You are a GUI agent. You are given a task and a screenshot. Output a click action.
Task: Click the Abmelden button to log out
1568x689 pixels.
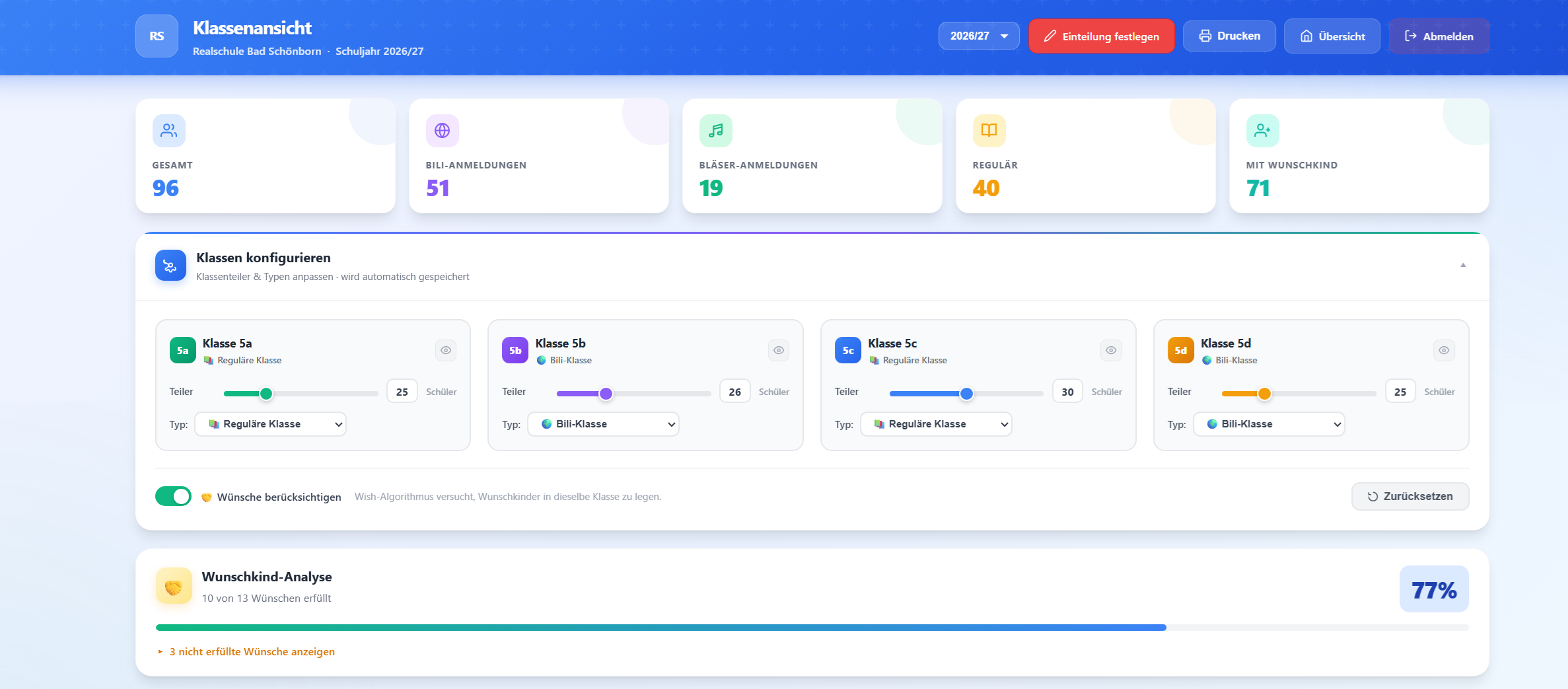1439,36
